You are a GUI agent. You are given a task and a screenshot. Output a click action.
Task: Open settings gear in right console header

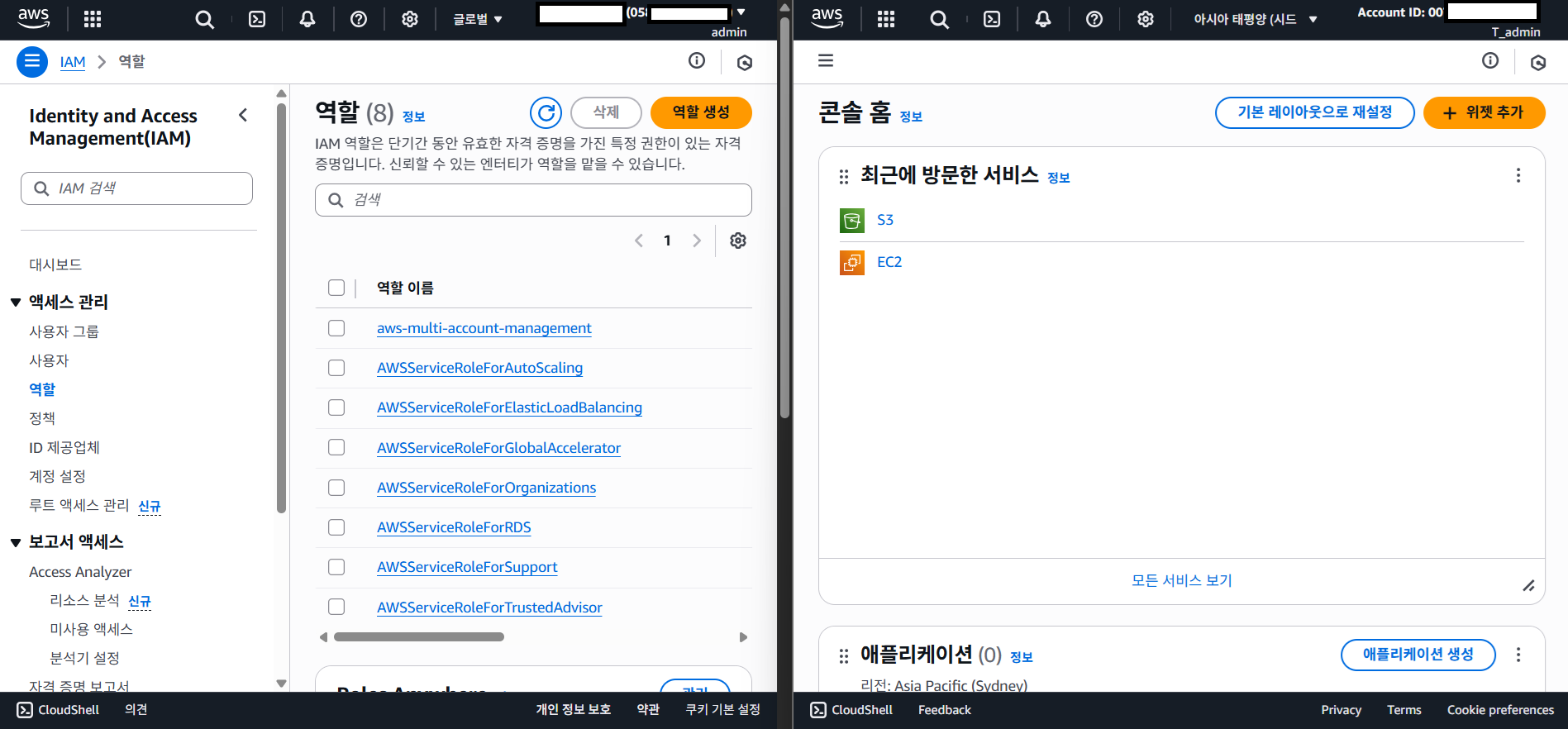click(1146, 19)
